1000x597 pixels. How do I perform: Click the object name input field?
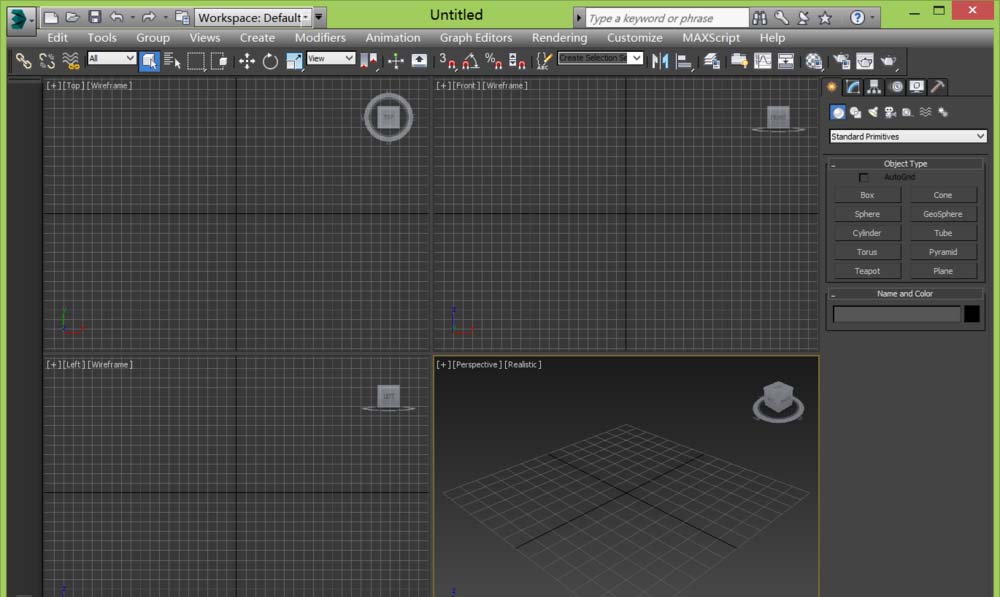896,314
